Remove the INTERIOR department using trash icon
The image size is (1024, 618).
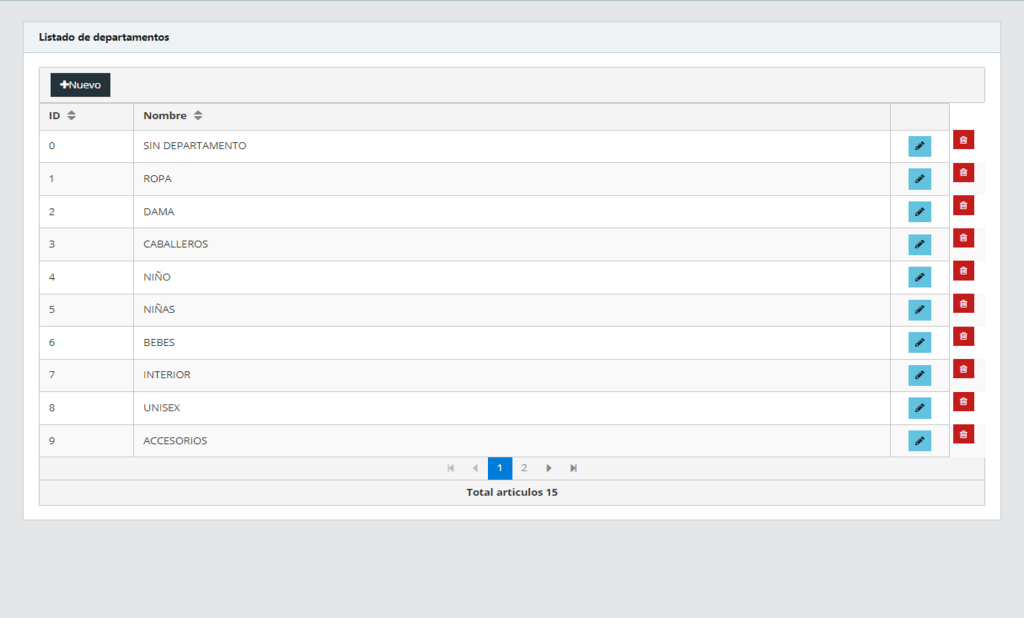(x=963, y=369)
